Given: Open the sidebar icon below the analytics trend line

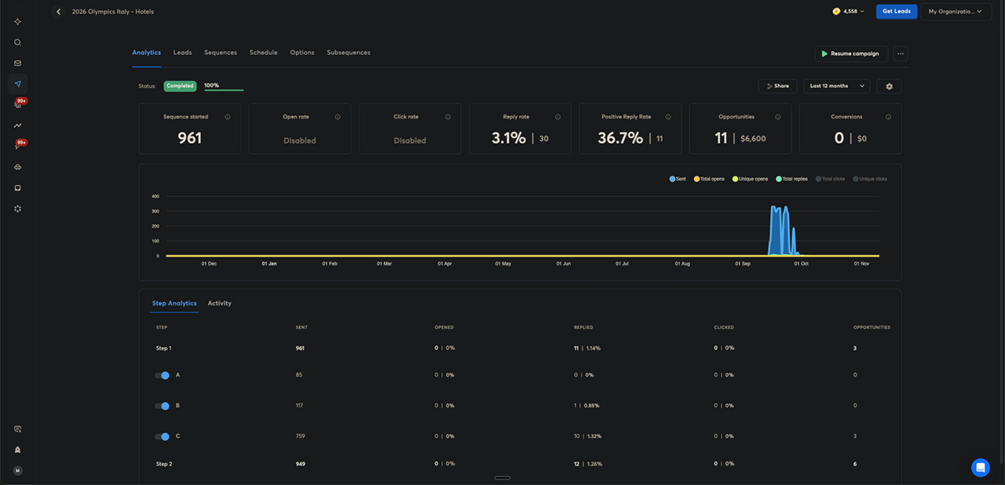Looking at the screenshot, I should [x=18, y=146].
